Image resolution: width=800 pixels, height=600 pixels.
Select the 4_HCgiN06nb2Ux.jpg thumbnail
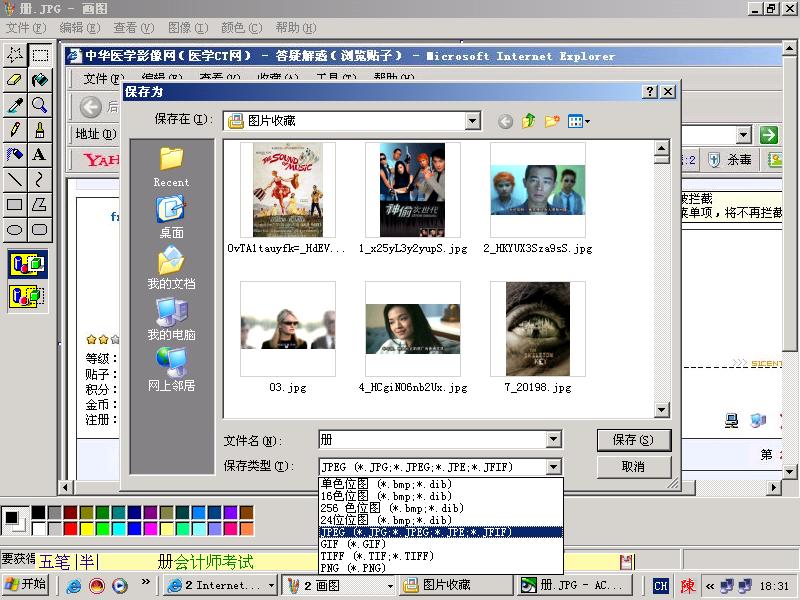click(413, 329)
